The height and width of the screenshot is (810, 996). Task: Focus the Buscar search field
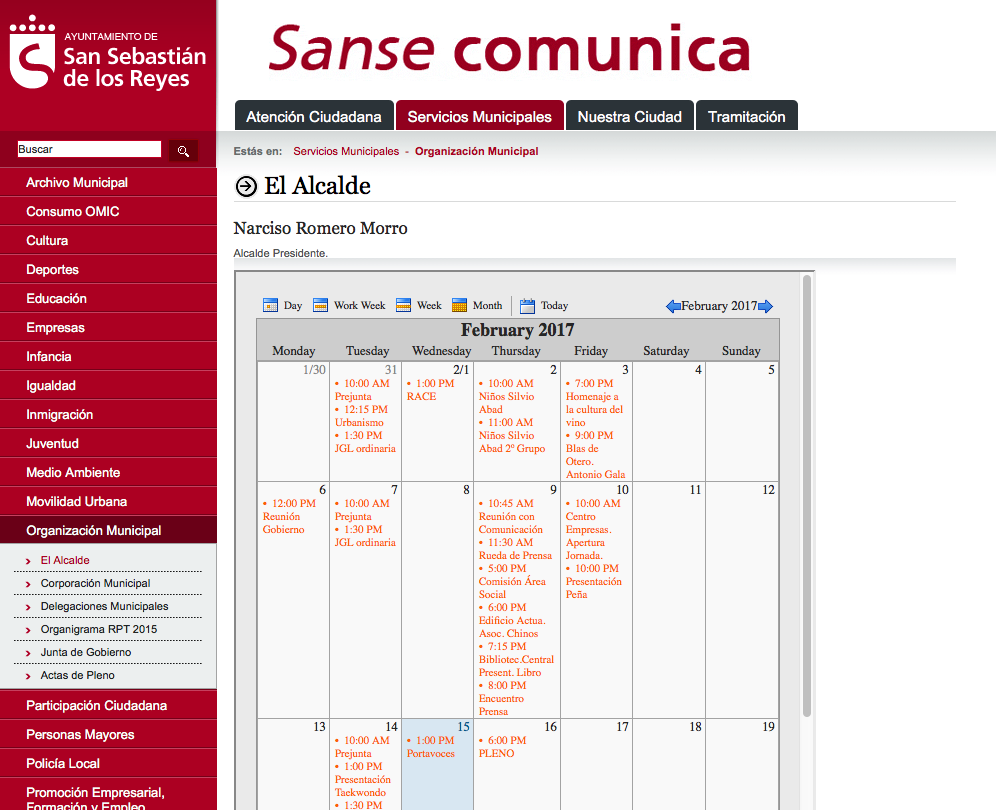[89, 149]
